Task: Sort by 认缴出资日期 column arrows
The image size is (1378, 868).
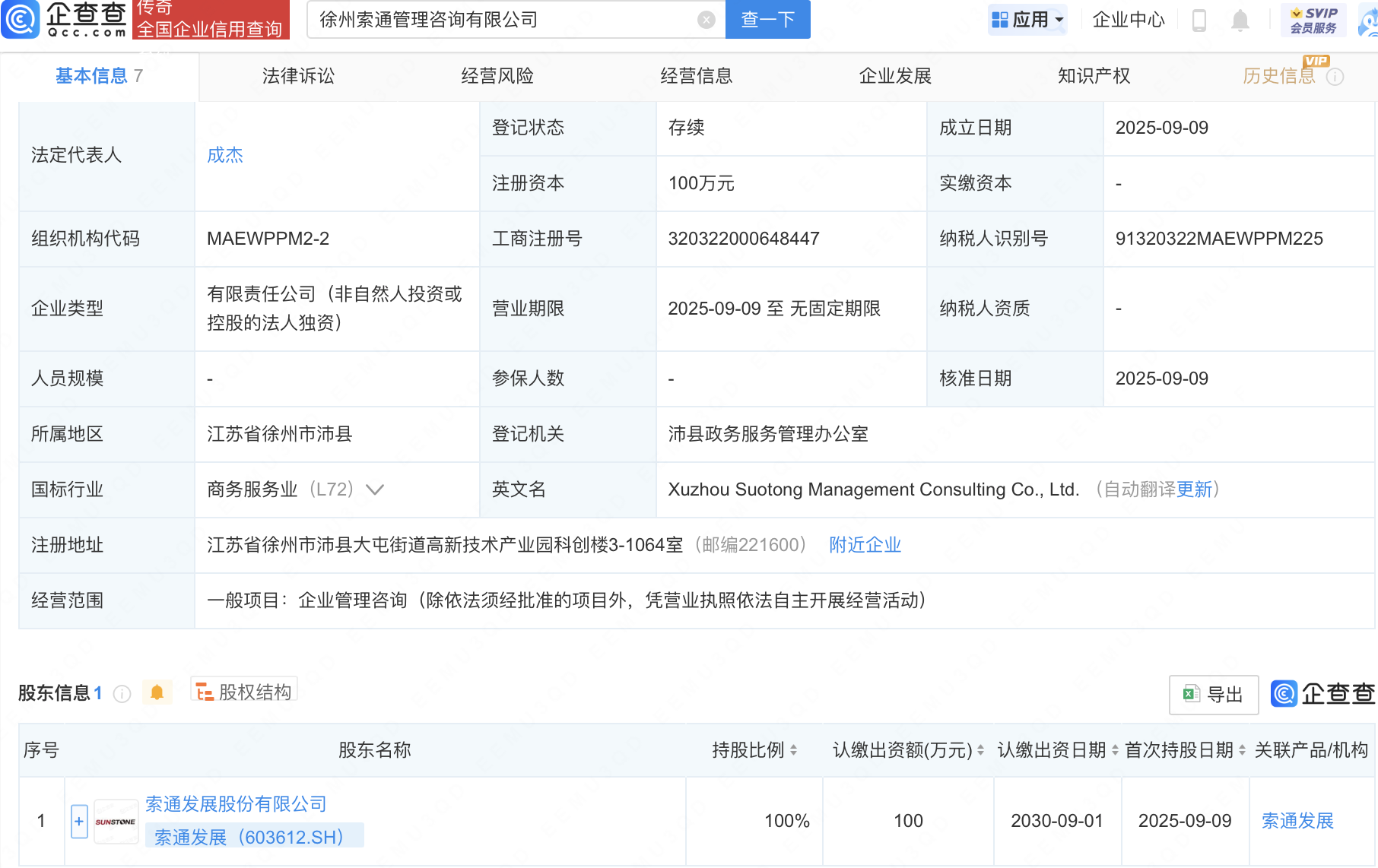Action: [x=1116, y=750]
